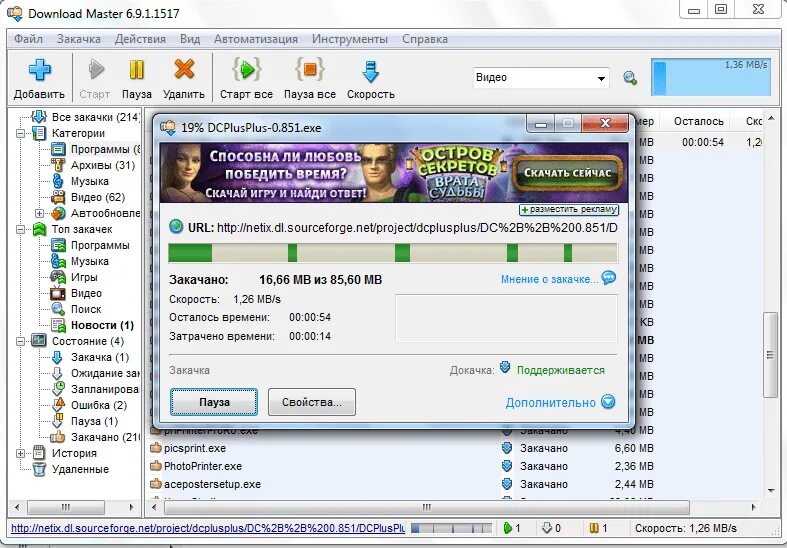Collapse the Категории tree node
The image size is (787, 548).
(x=21, y=133)
